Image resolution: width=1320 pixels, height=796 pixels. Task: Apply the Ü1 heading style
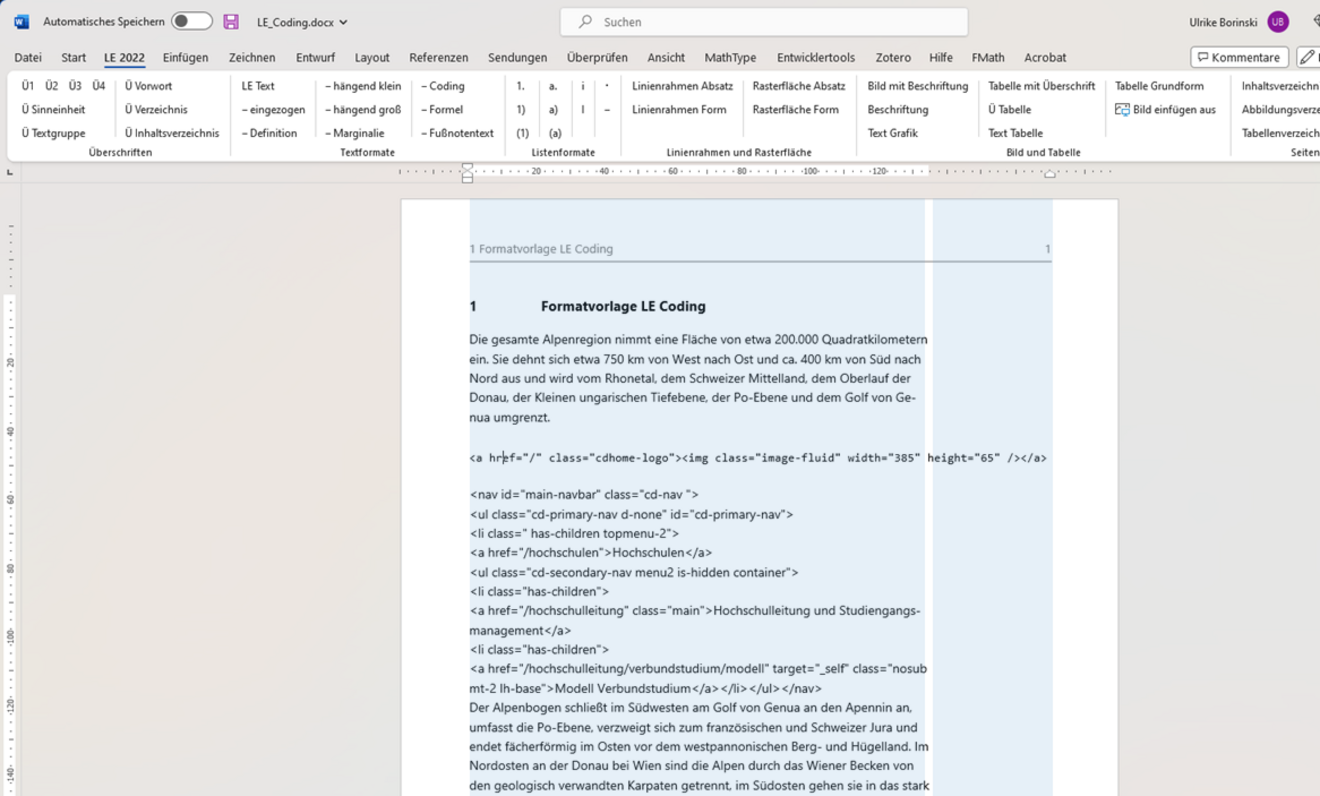tap(28, 86)
